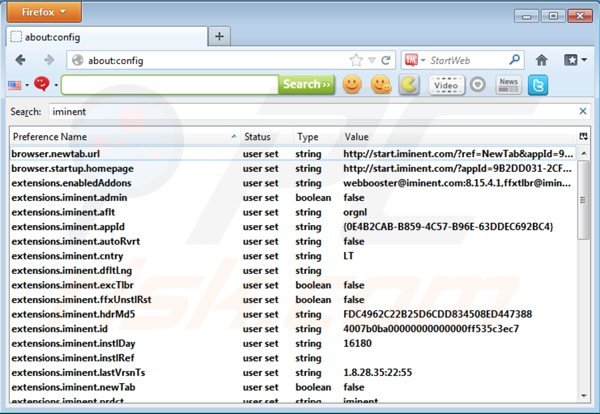Expand the US flag language dropdown

tap(18, 85)
